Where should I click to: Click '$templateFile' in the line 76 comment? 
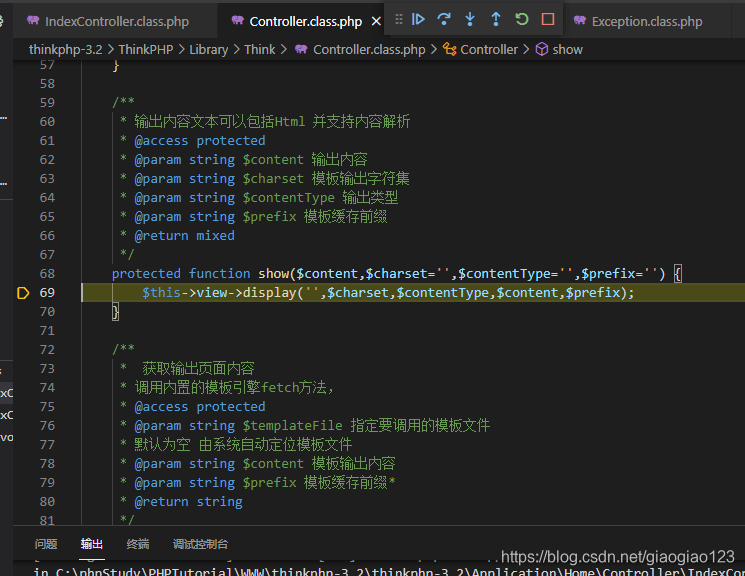[x=293, y=426]
